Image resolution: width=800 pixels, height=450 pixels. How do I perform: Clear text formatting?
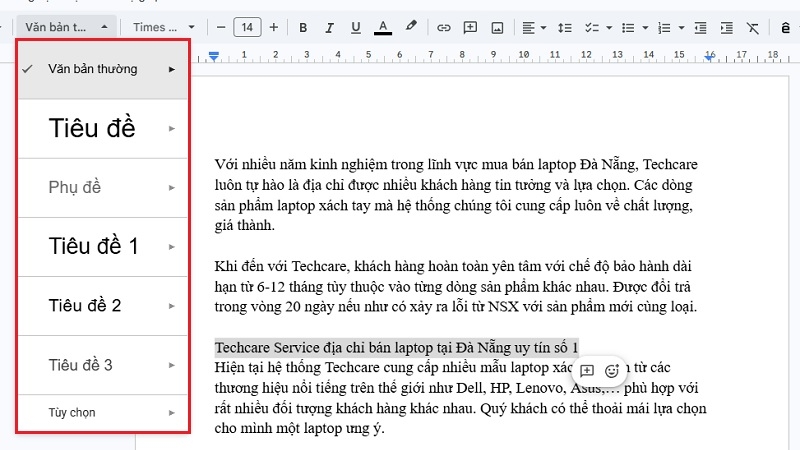(x=753, y=28)
